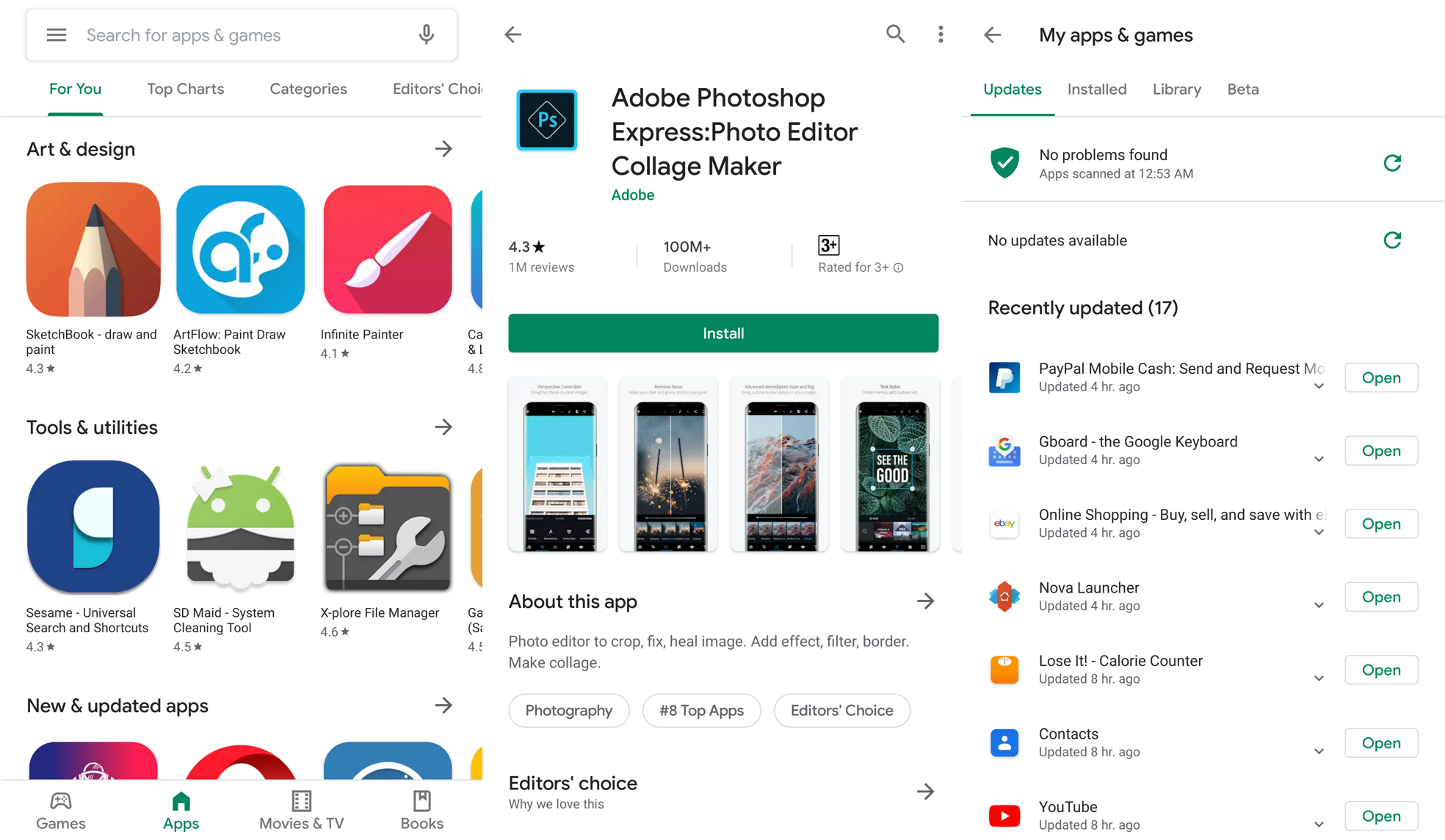
Task: Expand the Contacts details chevron
Action: [1319, 752]
